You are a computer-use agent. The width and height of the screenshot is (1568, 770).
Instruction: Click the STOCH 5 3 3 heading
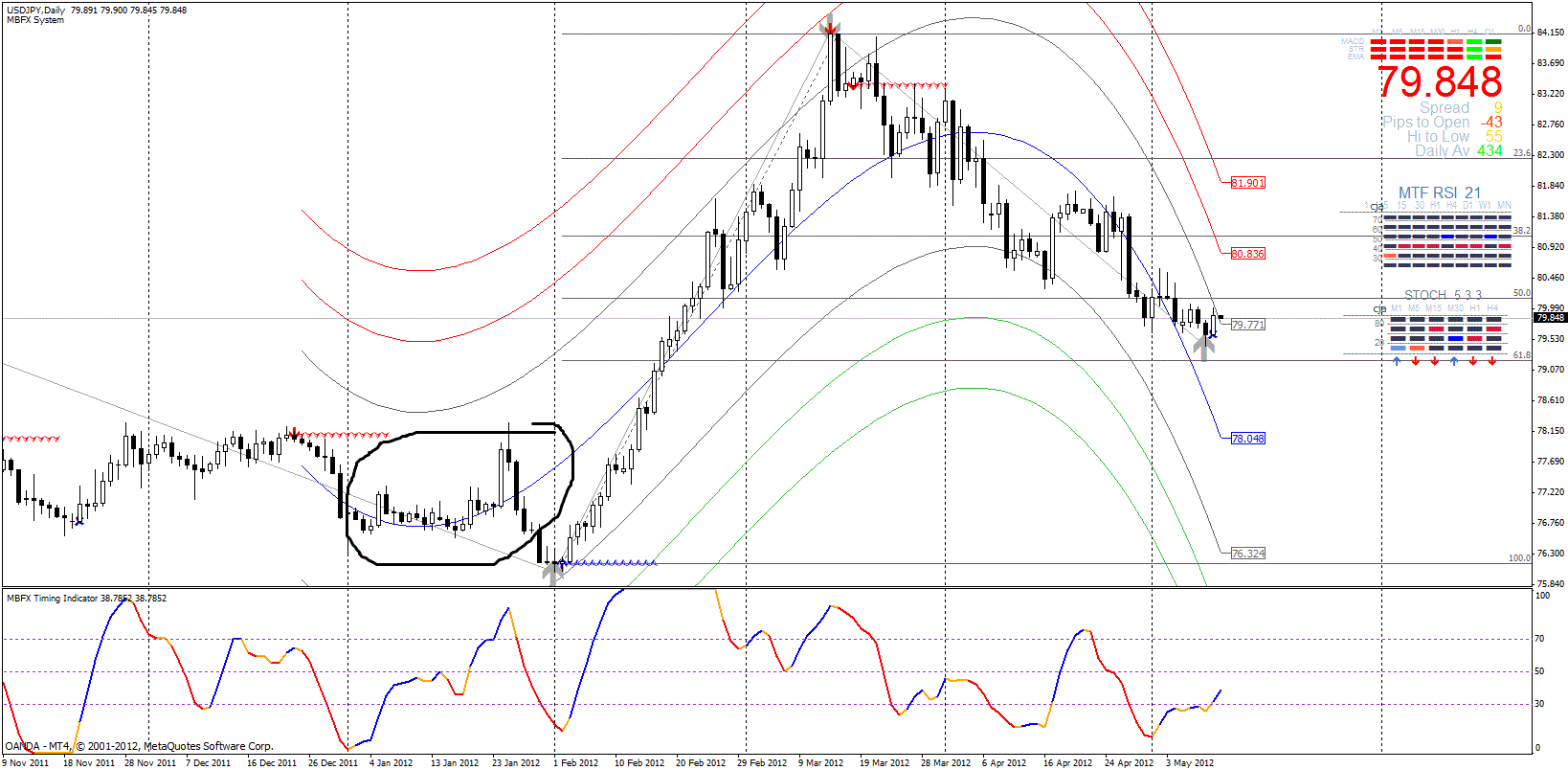tap(1444, 295)
